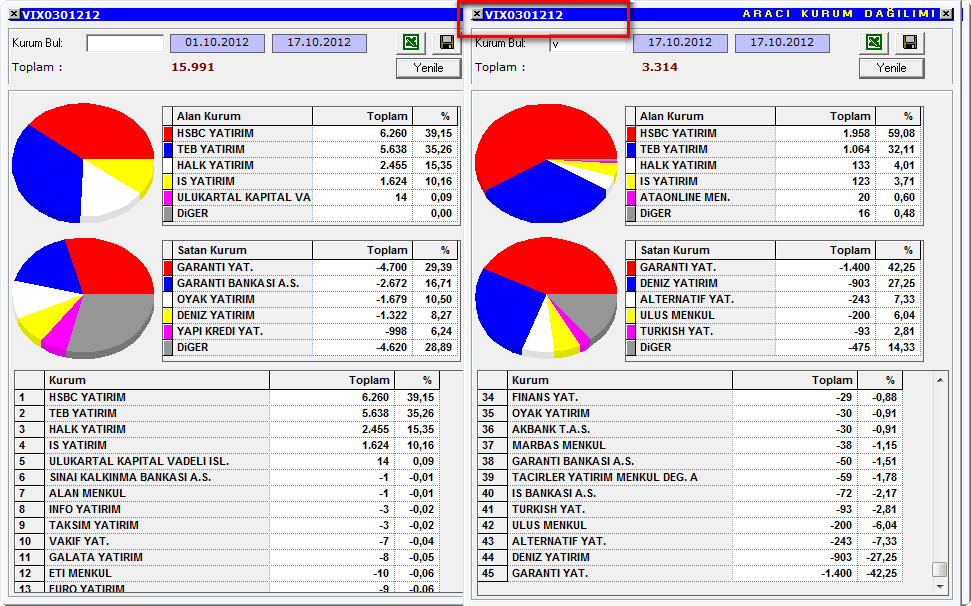
Task: Click yellow swatch beside ULUS MENKUL
Action: [631, 315]
